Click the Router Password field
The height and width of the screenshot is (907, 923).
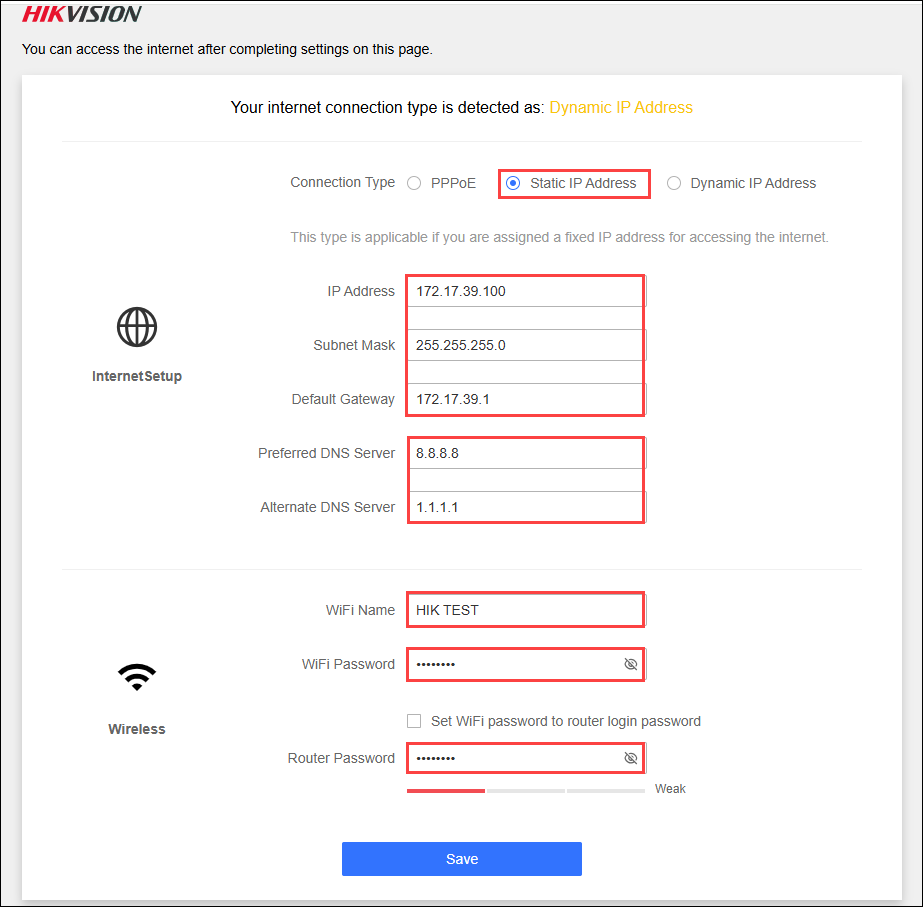(510, 758)
